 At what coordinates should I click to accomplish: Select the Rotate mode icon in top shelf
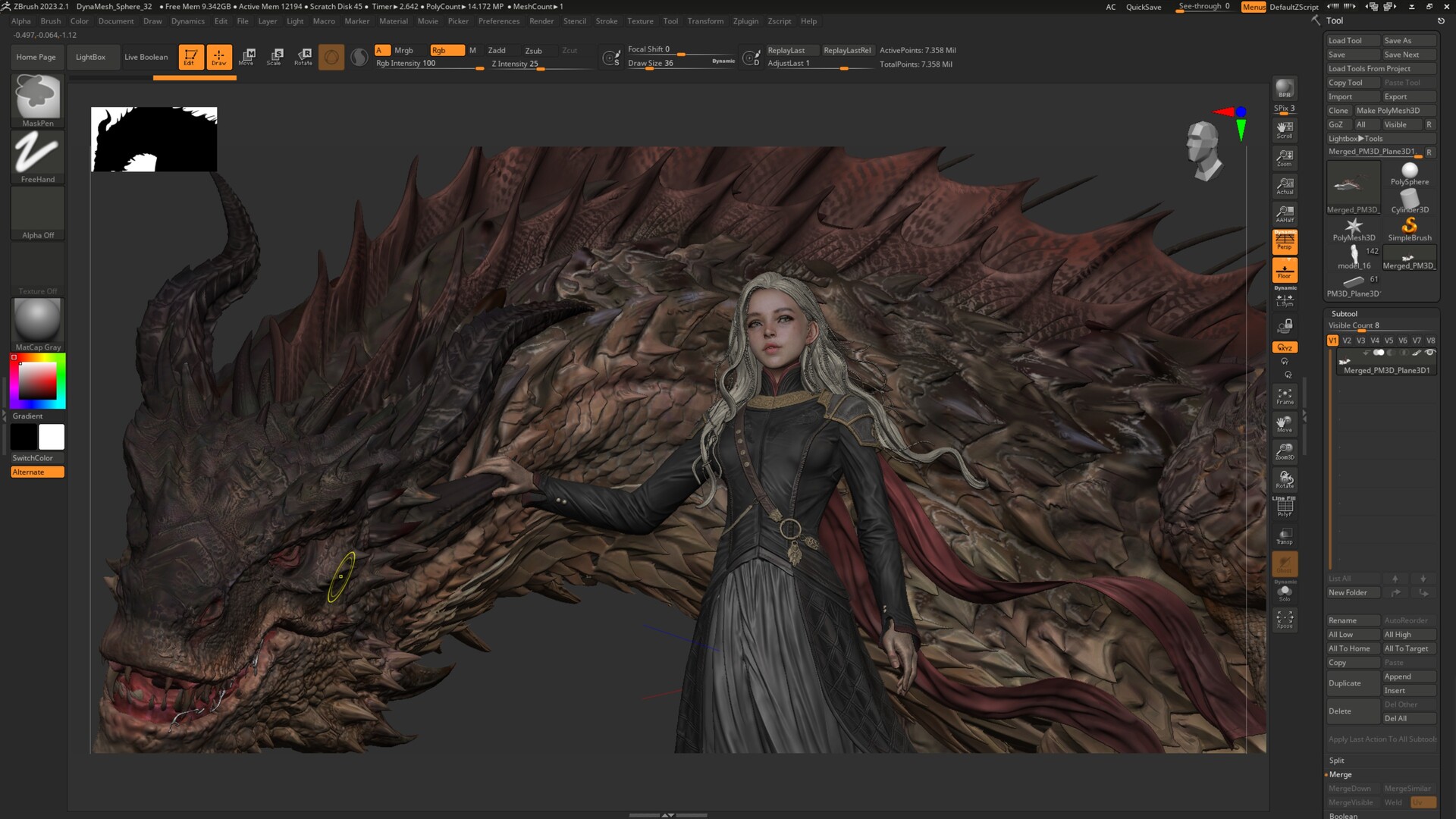(303, 57)
